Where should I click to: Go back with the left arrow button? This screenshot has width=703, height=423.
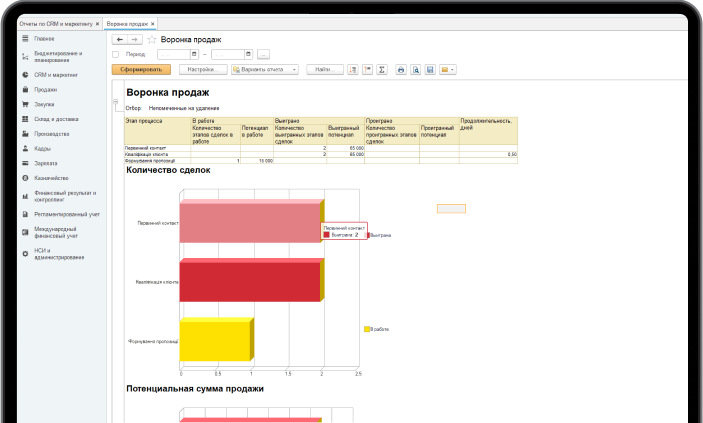[x=119, y=39]
